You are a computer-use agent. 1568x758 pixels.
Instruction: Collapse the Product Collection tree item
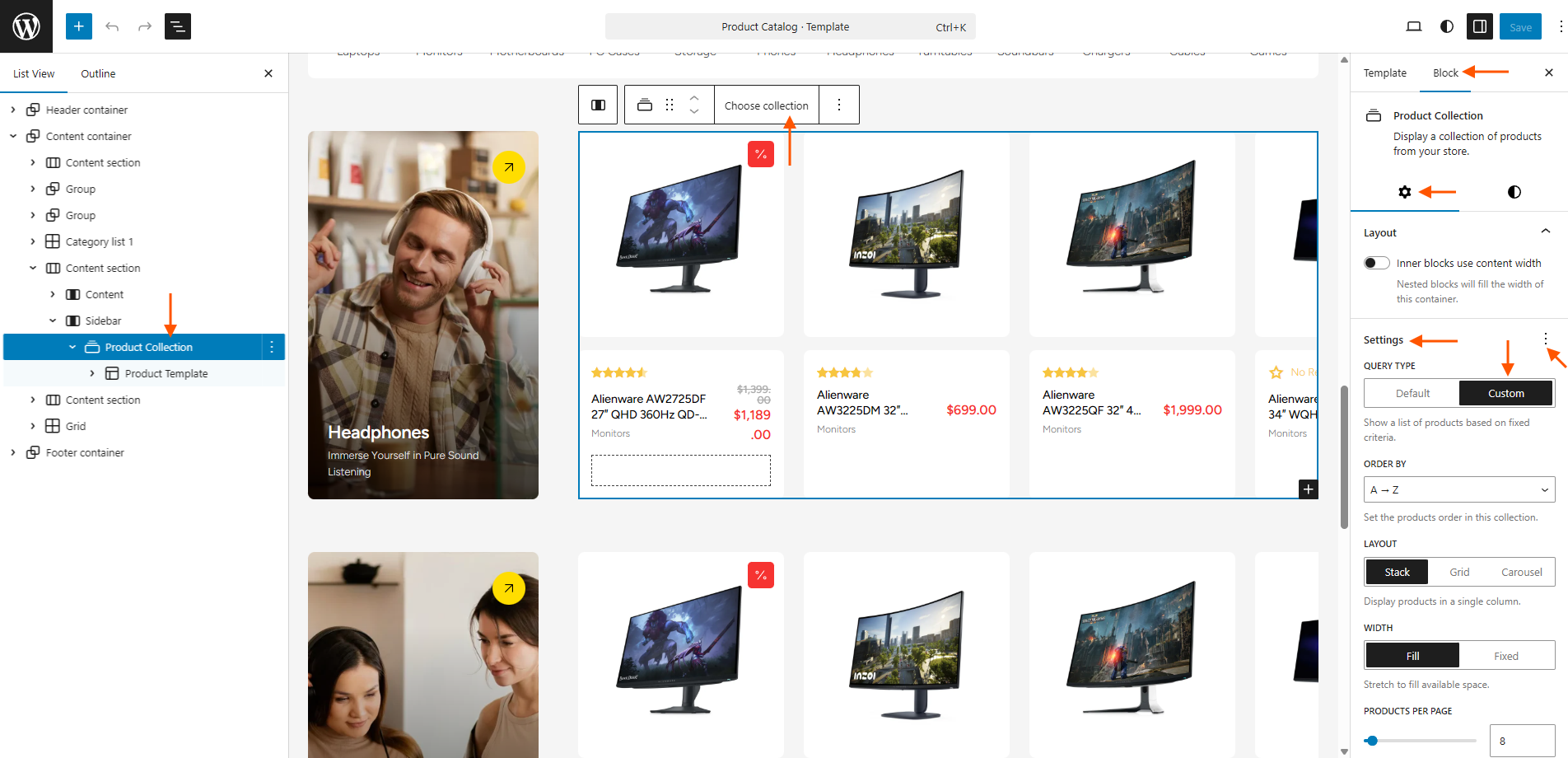click(72, 347)
